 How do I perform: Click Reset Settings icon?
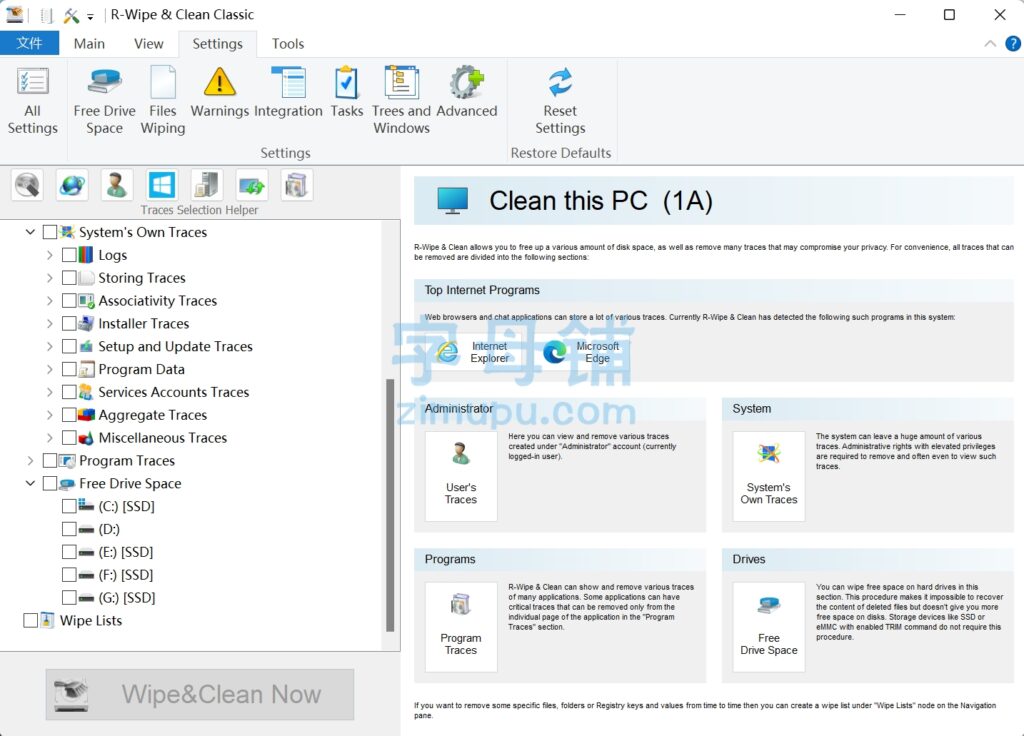click(x=560, y=100)
